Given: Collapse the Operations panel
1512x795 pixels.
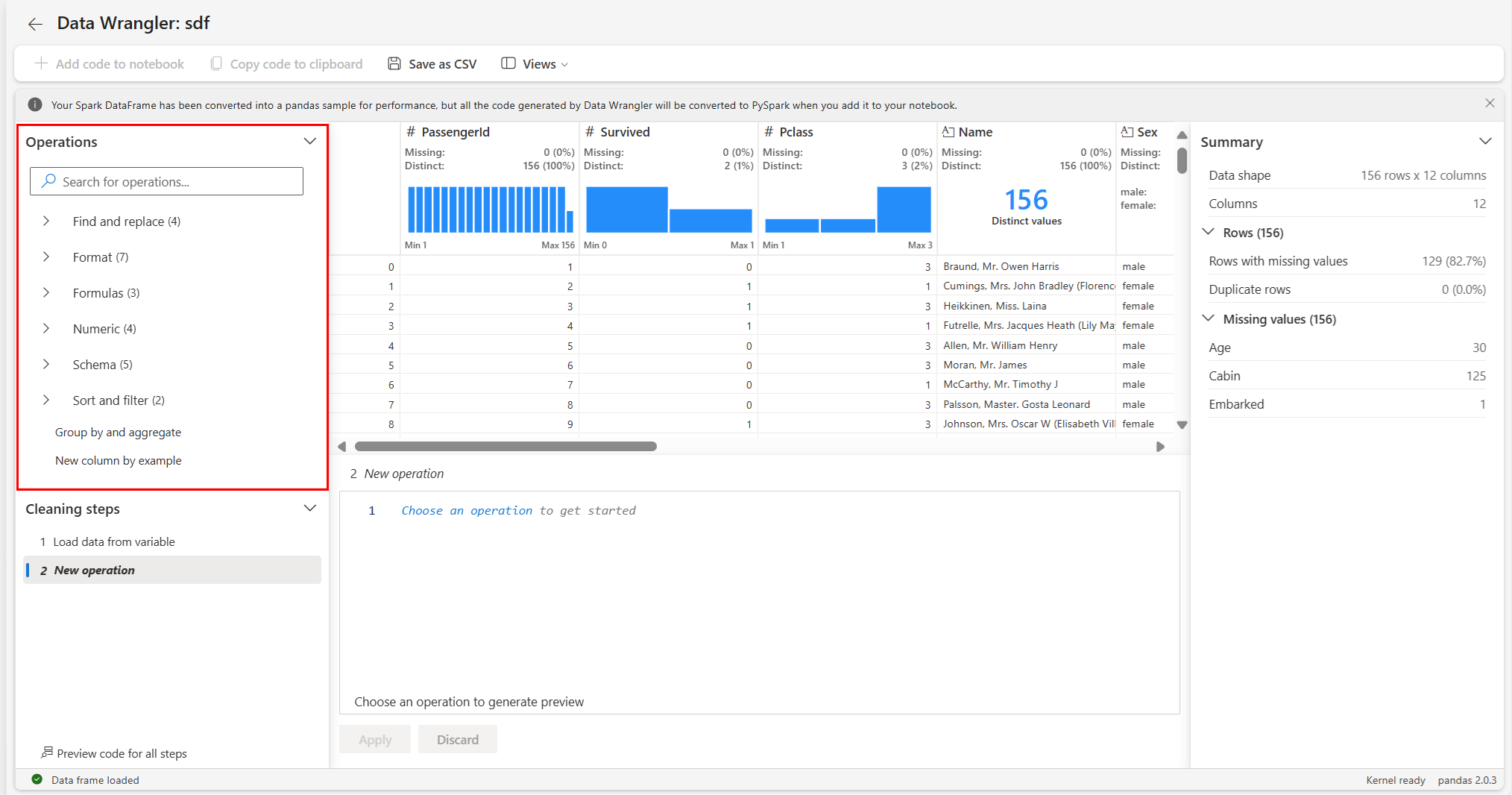Looking at the screenshot, I should tap(310, 141).
